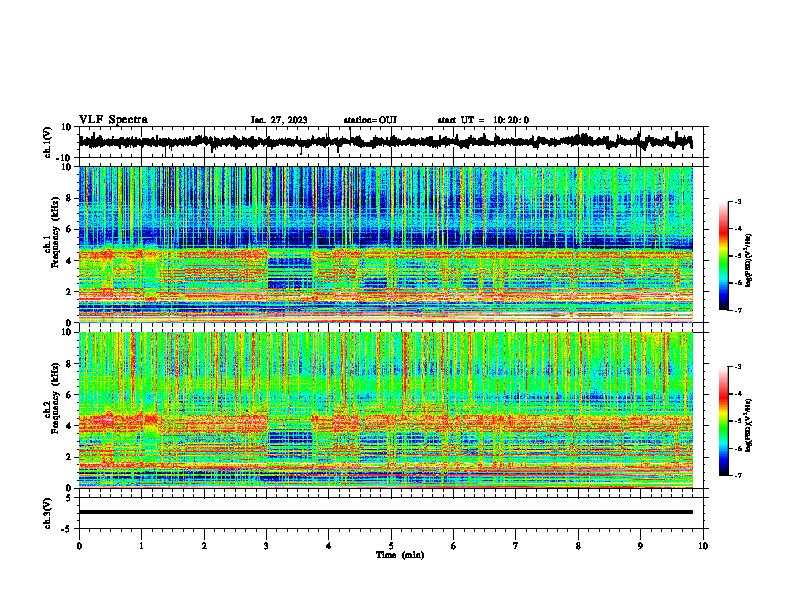The image size is (792, 612).
Task: Click time axis tick label '6'
Action: tap(454, 546)
